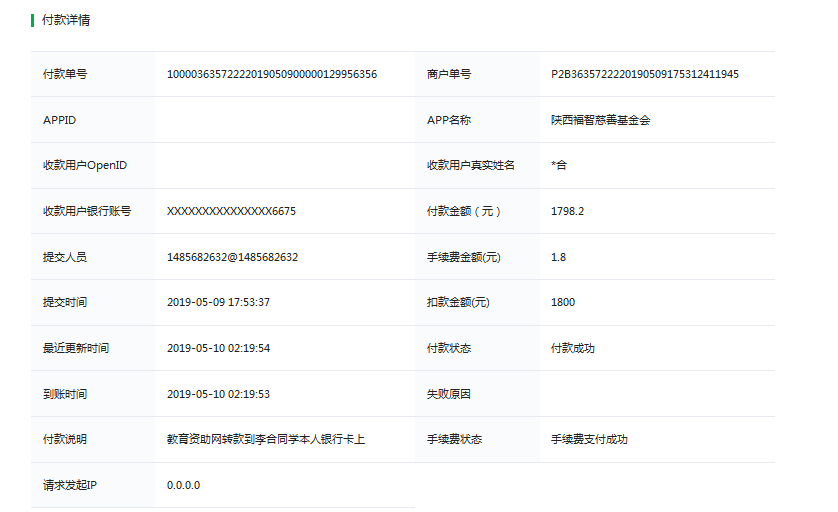Click the 收款用户银行账号 label

point(87,211)
